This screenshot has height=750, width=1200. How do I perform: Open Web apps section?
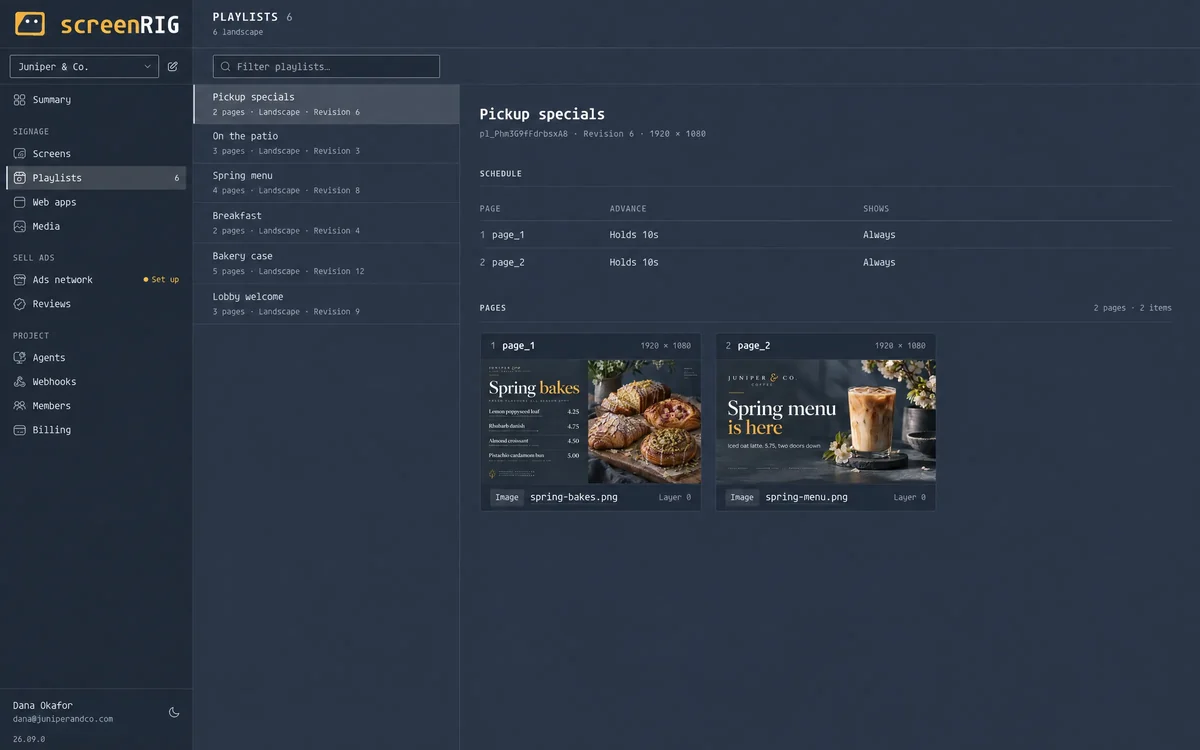[x=96, y=202]
